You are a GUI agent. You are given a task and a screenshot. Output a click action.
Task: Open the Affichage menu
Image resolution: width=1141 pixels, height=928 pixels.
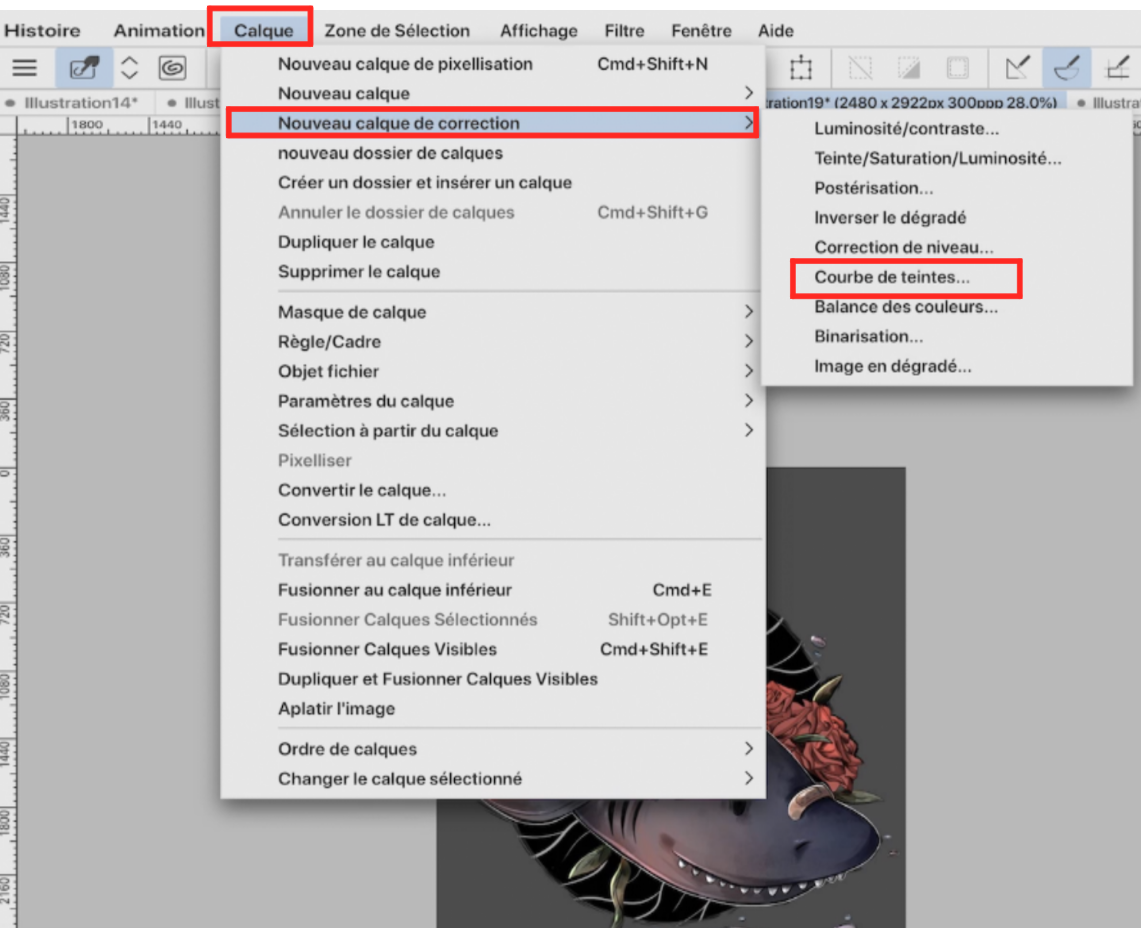pos(538,31)
